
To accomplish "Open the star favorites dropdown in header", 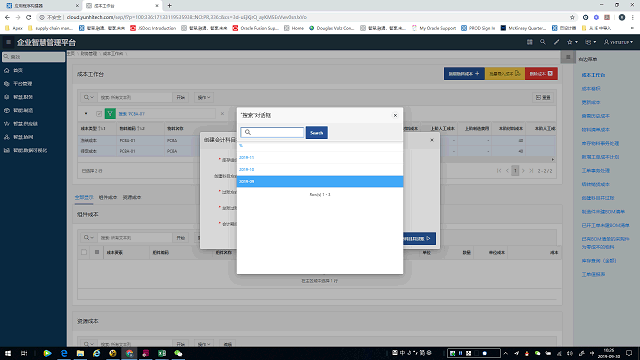I will (572, 42).
